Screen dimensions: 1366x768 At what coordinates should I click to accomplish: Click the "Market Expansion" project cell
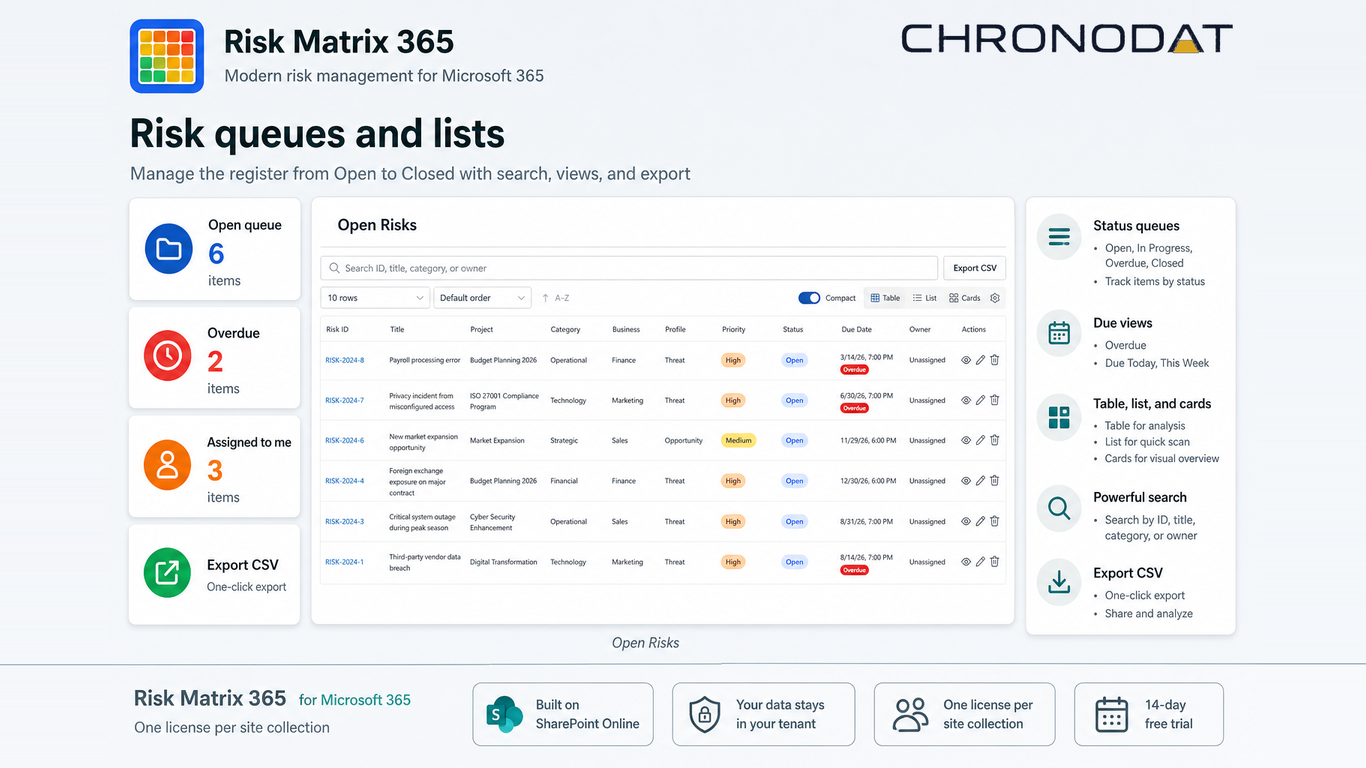(x=497, y=440)
